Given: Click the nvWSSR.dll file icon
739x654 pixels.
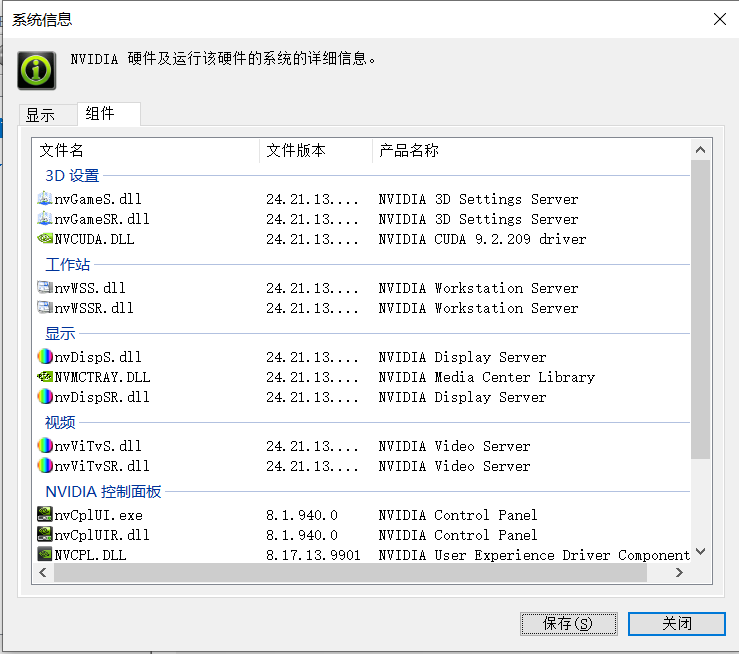Looking at the screenshot, I should click(x=45, y=307).
